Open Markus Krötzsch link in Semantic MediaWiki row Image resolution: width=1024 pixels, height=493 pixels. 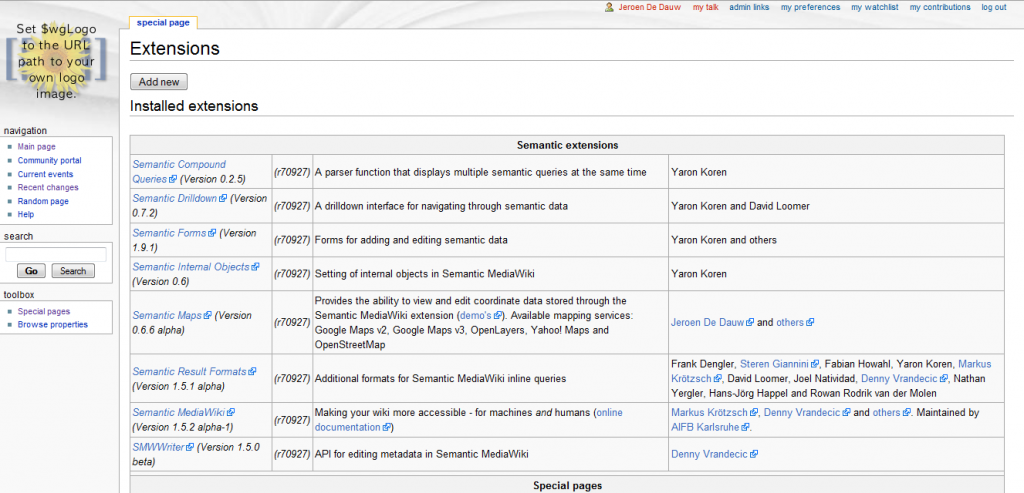click(714, 413)
